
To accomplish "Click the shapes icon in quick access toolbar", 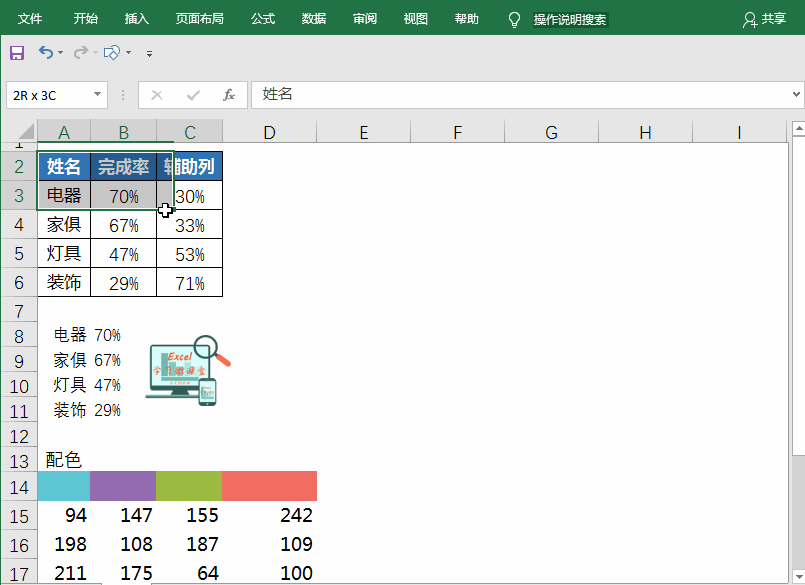I will pos(111,52).
